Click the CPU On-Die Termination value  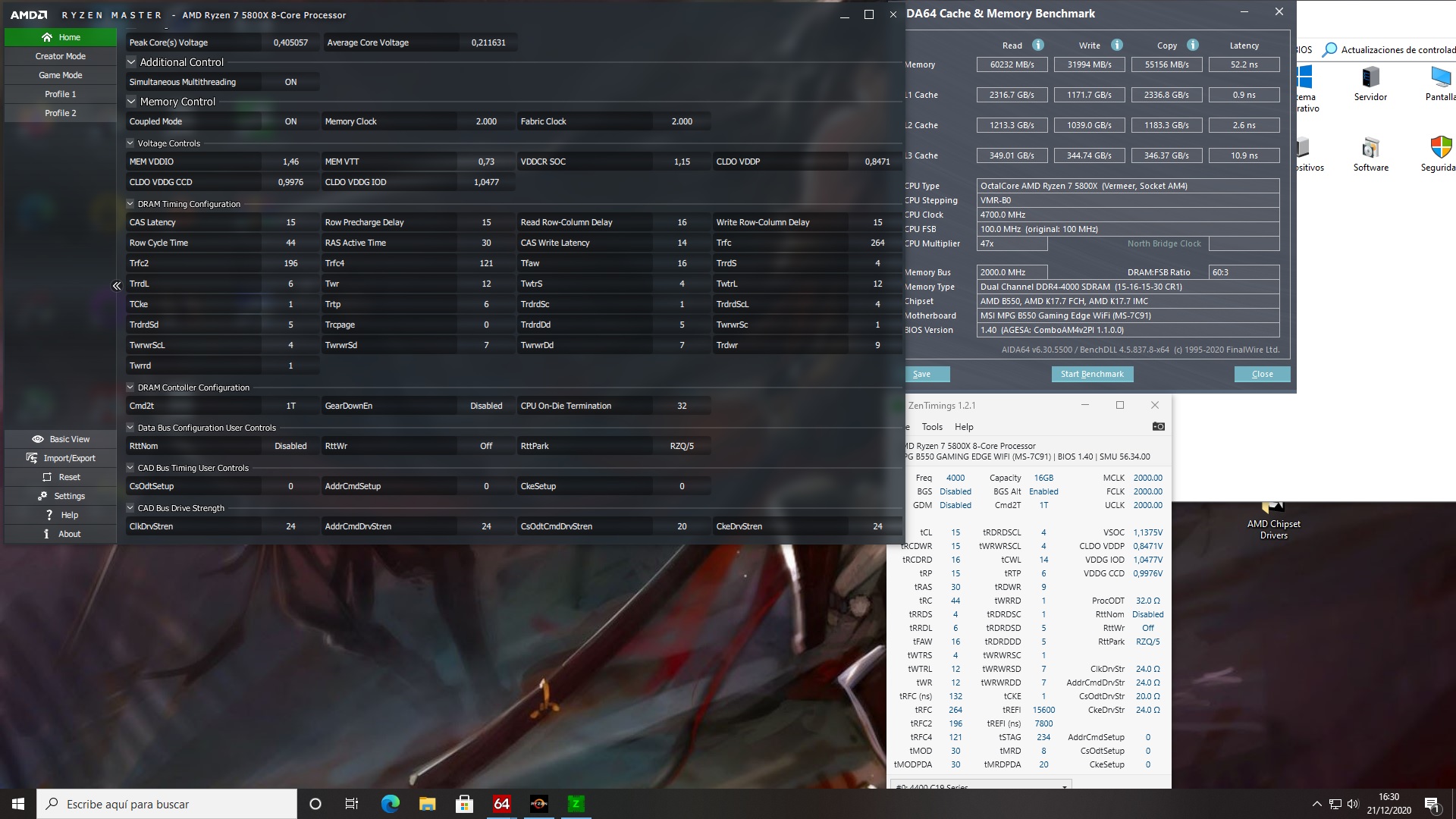pos(682,406)
